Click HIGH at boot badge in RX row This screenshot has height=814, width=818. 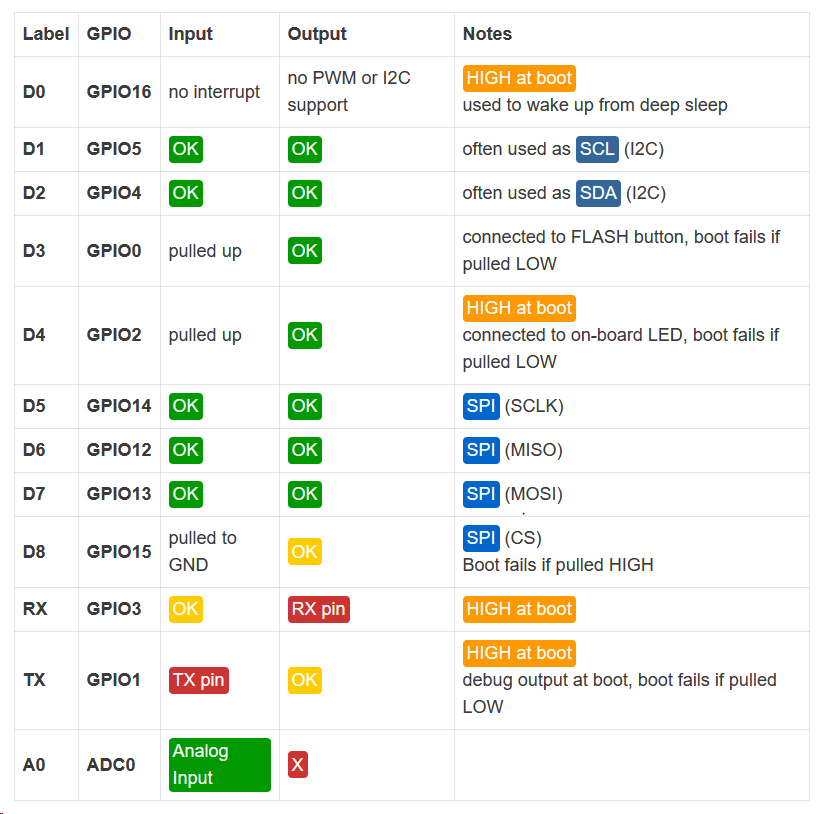pyautogui.click(x=519, y=609)
